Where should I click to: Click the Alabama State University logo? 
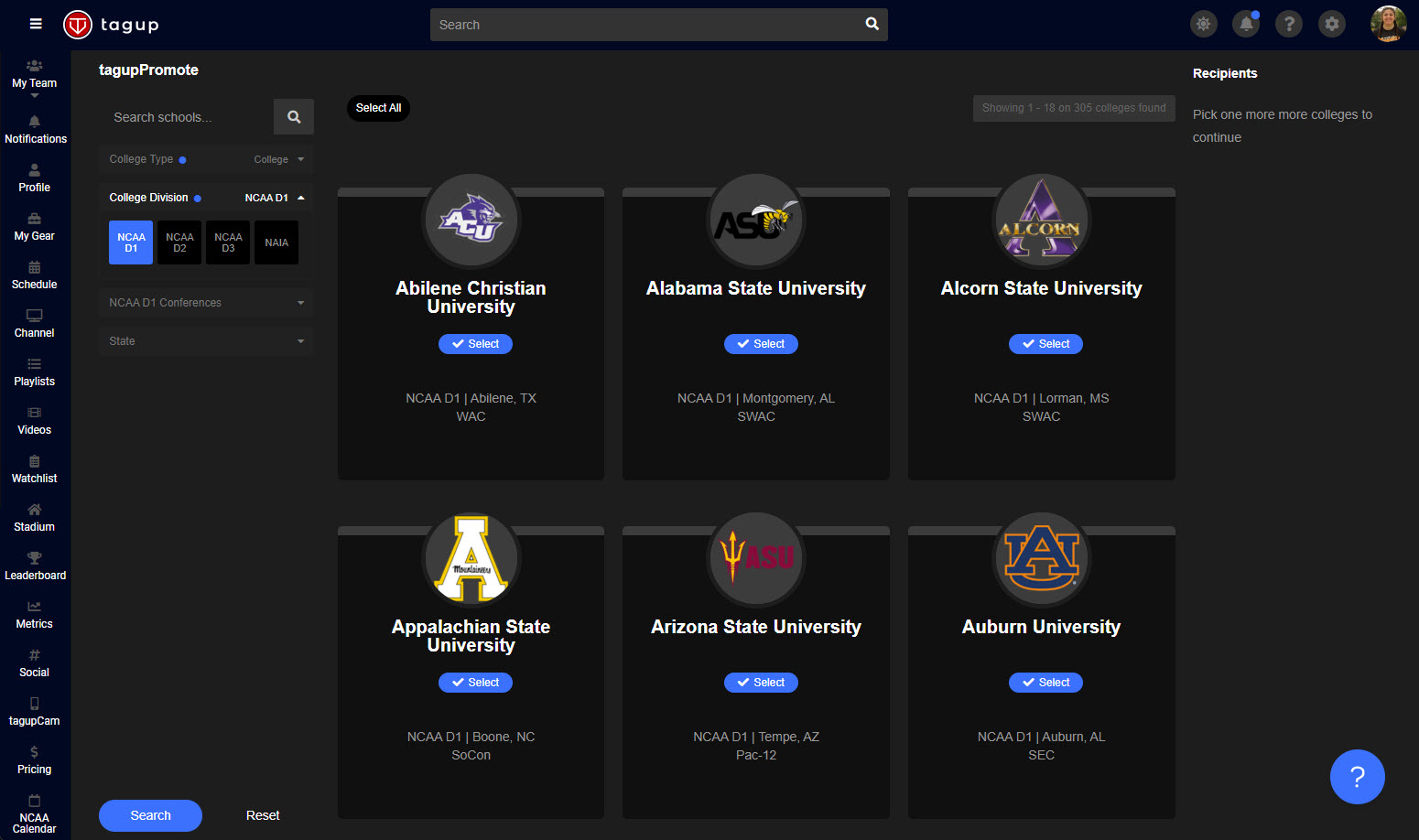point(756,220)
